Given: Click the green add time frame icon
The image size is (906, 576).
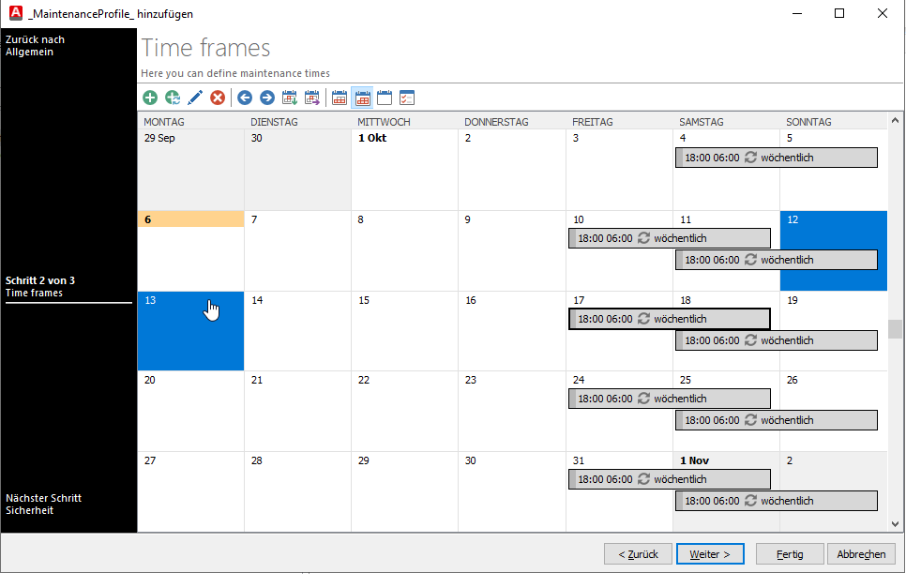Looking at the screenshot, I should [x=150, y=98].
